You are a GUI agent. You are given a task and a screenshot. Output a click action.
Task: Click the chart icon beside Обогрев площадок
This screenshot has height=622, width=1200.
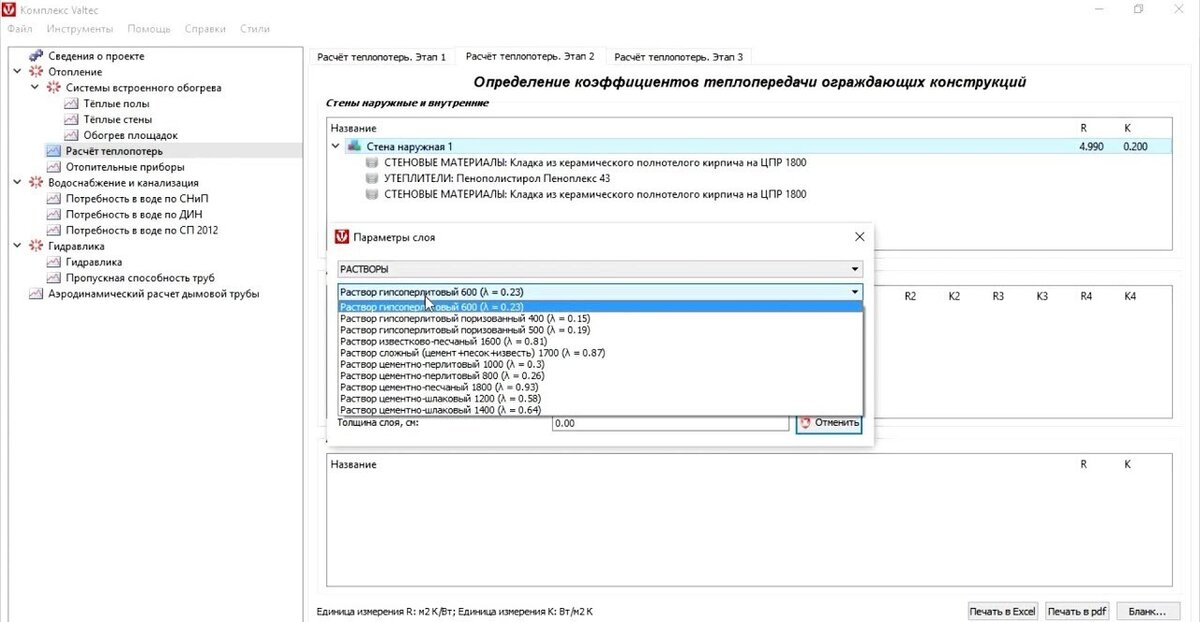pyautogui.click(x=70, y=135)
